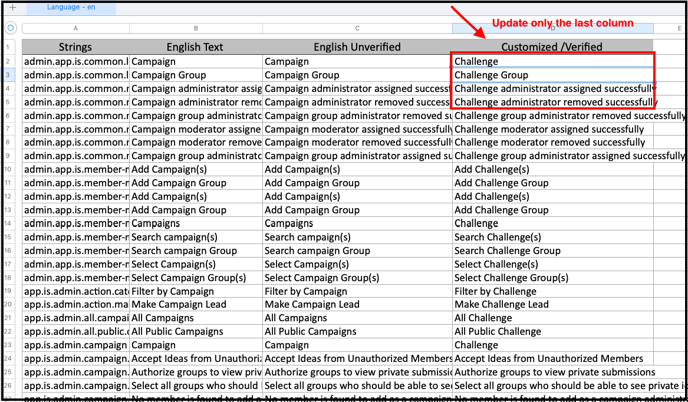Select "Select Campaign Group(s)" in English Text column
688x402 pixels.
tap(196, 278)
